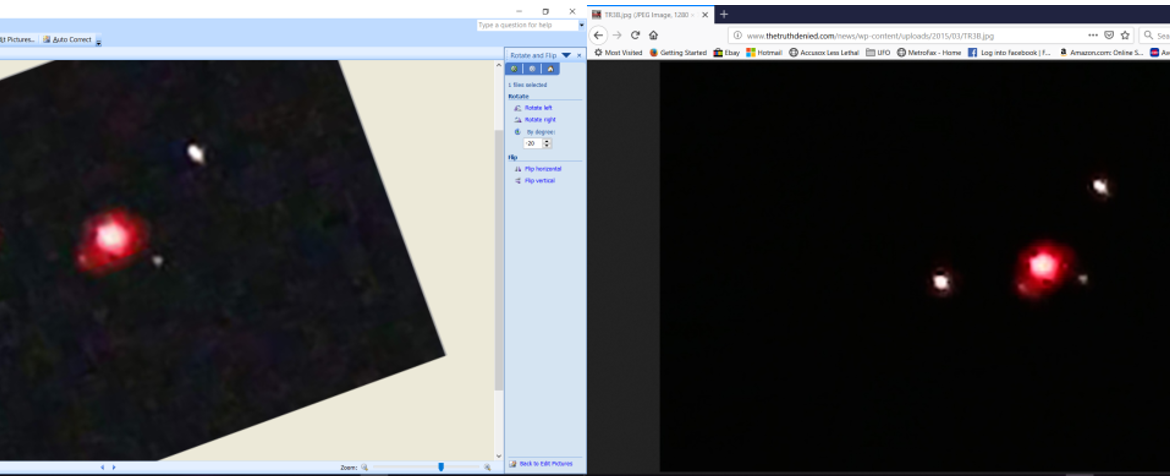Click the scroll up arrow in picture view
The width and height of the screenshot is (1170, 476).
[x=499, y=65]
